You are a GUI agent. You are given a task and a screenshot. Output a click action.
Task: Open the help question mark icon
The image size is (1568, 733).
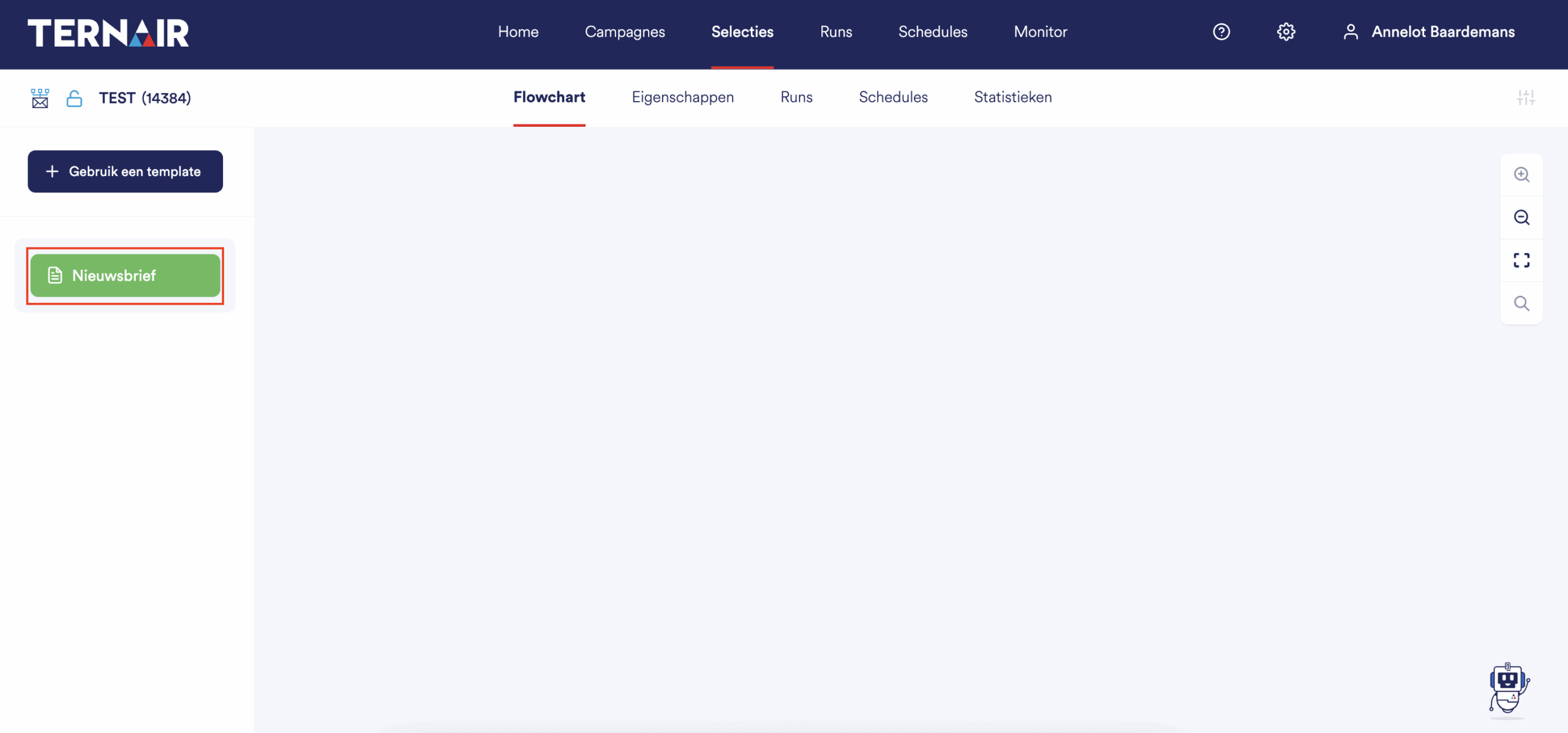click(1221, 32)
